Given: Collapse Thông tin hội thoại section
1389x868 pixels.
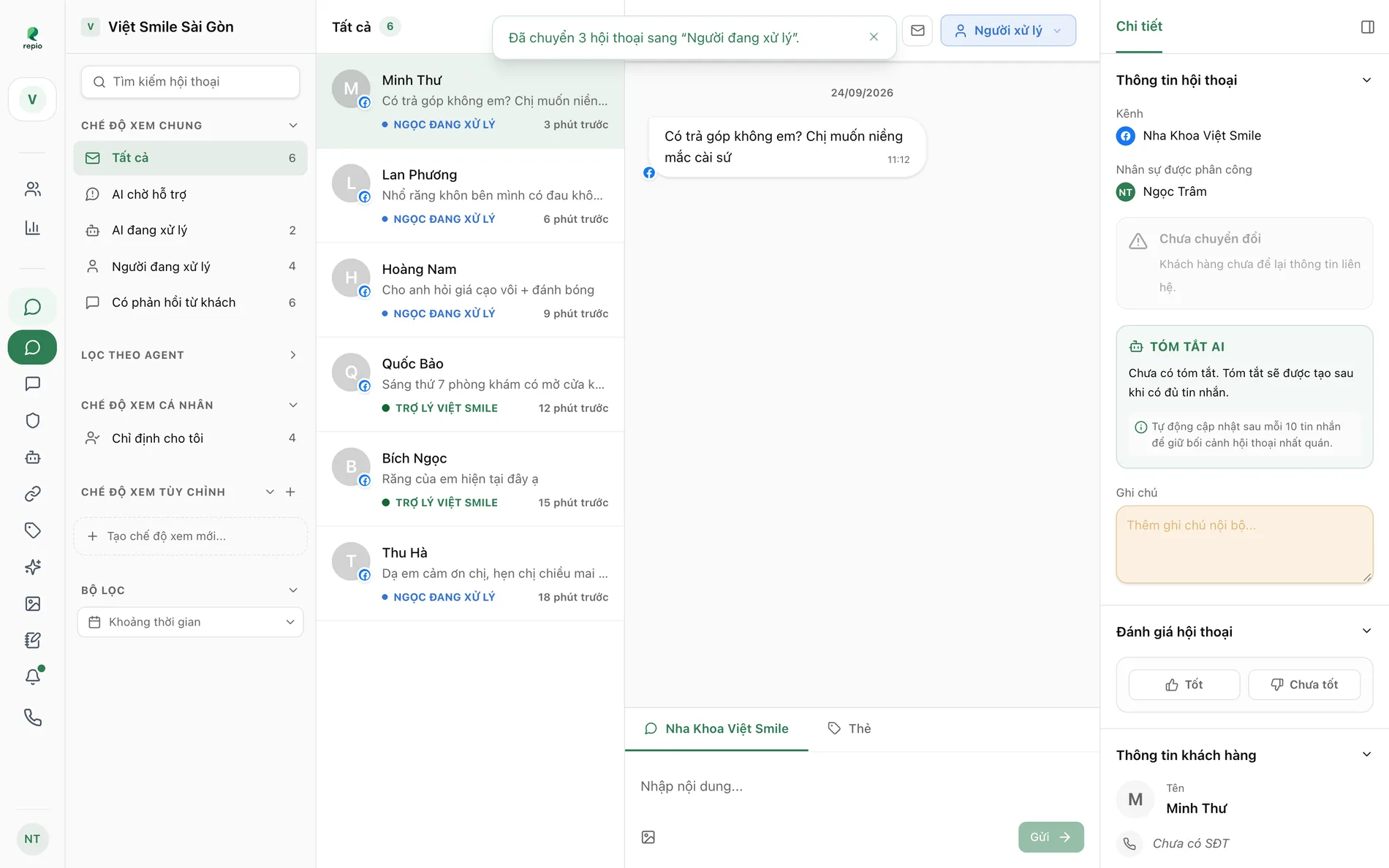Looking at the screenshot, I should pyautogui.click(x=1366, y=80).
